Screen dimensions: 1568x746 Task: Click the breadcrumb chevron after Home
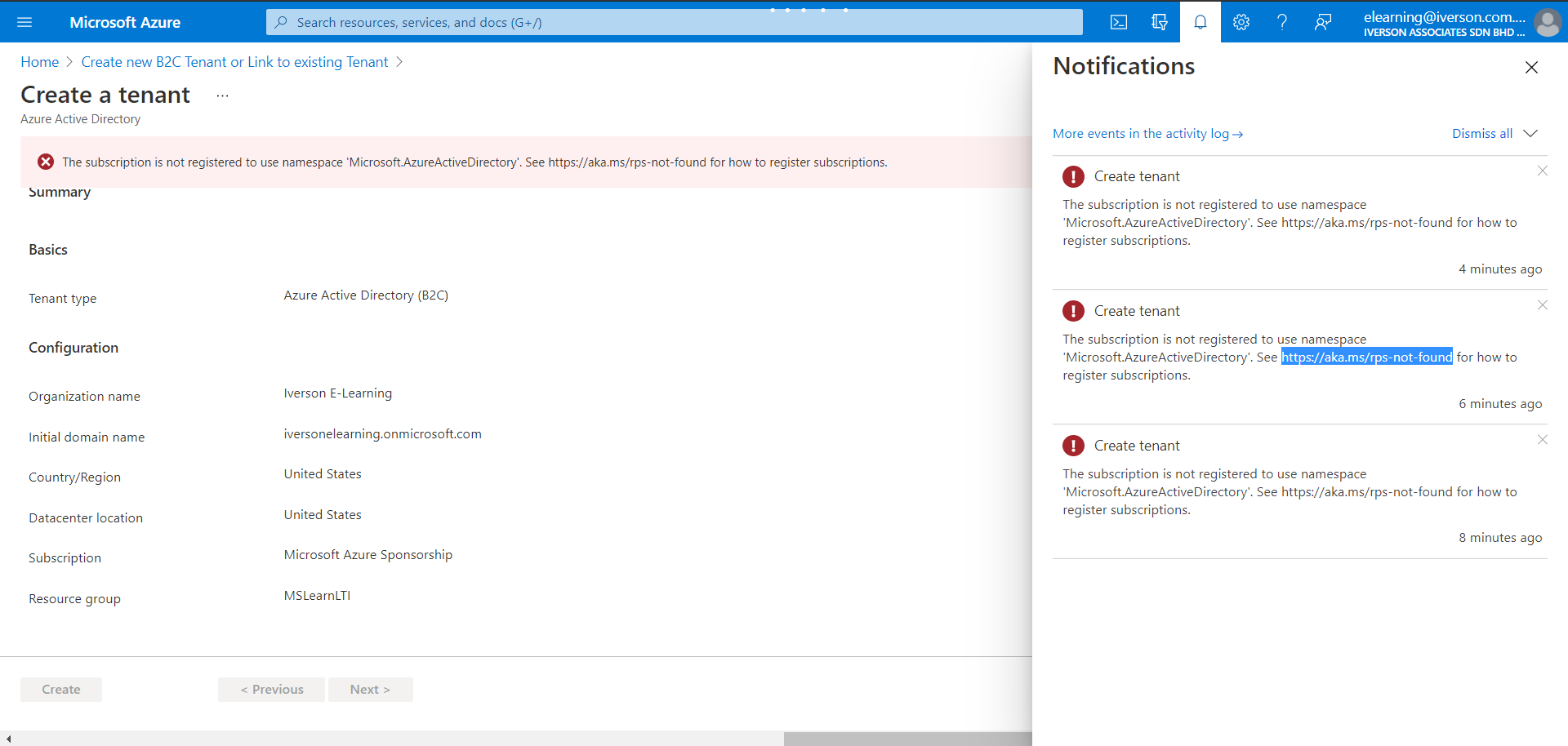pos(69,61)
